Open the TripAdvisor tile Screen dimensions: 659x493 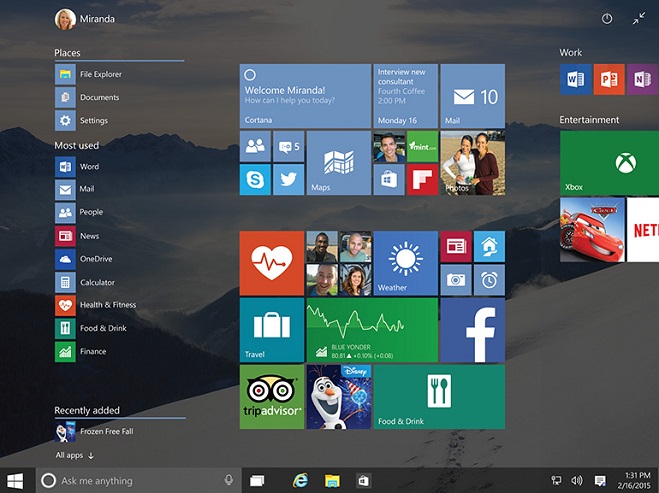point(272,397)
